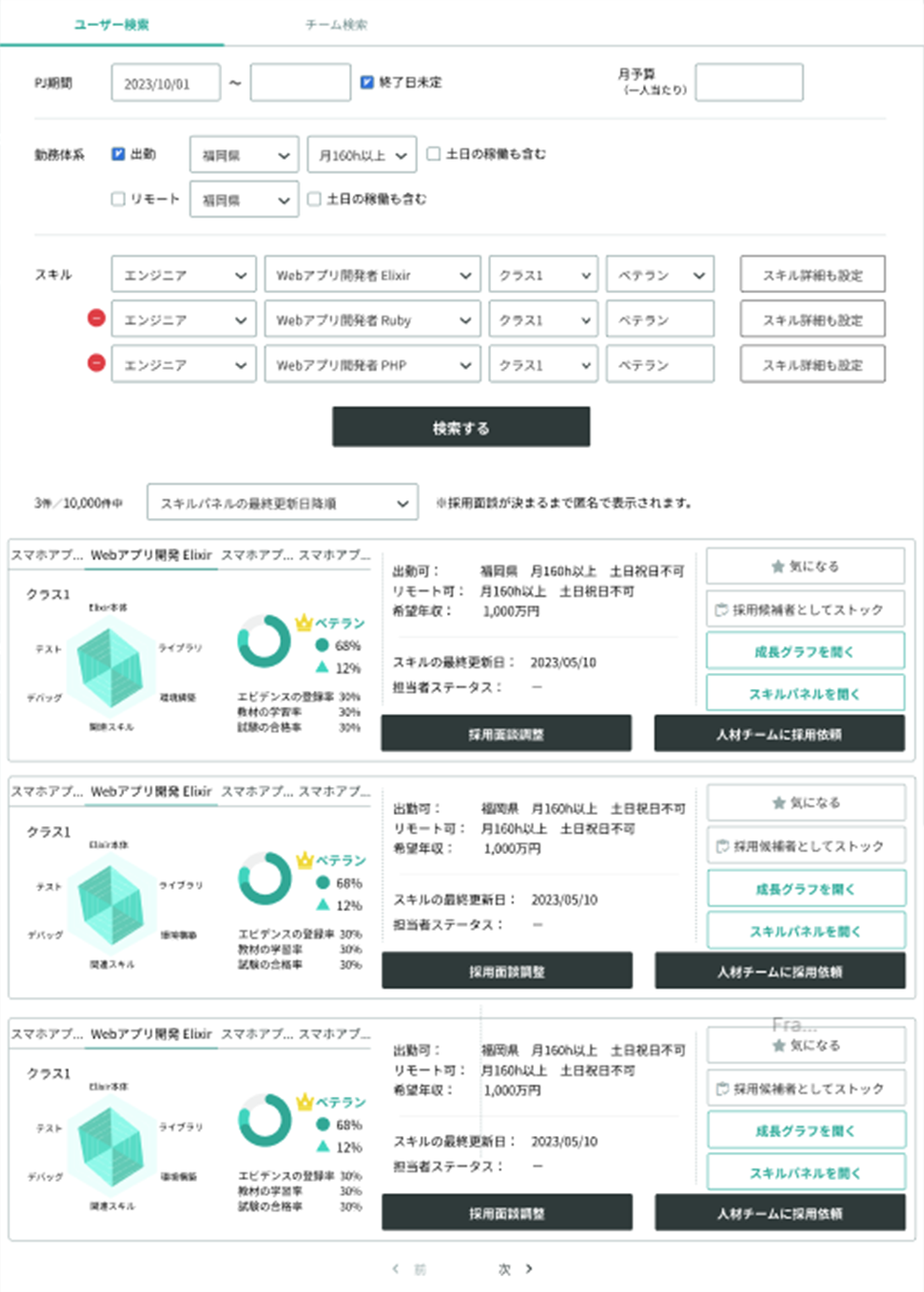Uncheck the 終了日未定 checkbox
Screen dimensions: 924x1292
pos(367,82)
